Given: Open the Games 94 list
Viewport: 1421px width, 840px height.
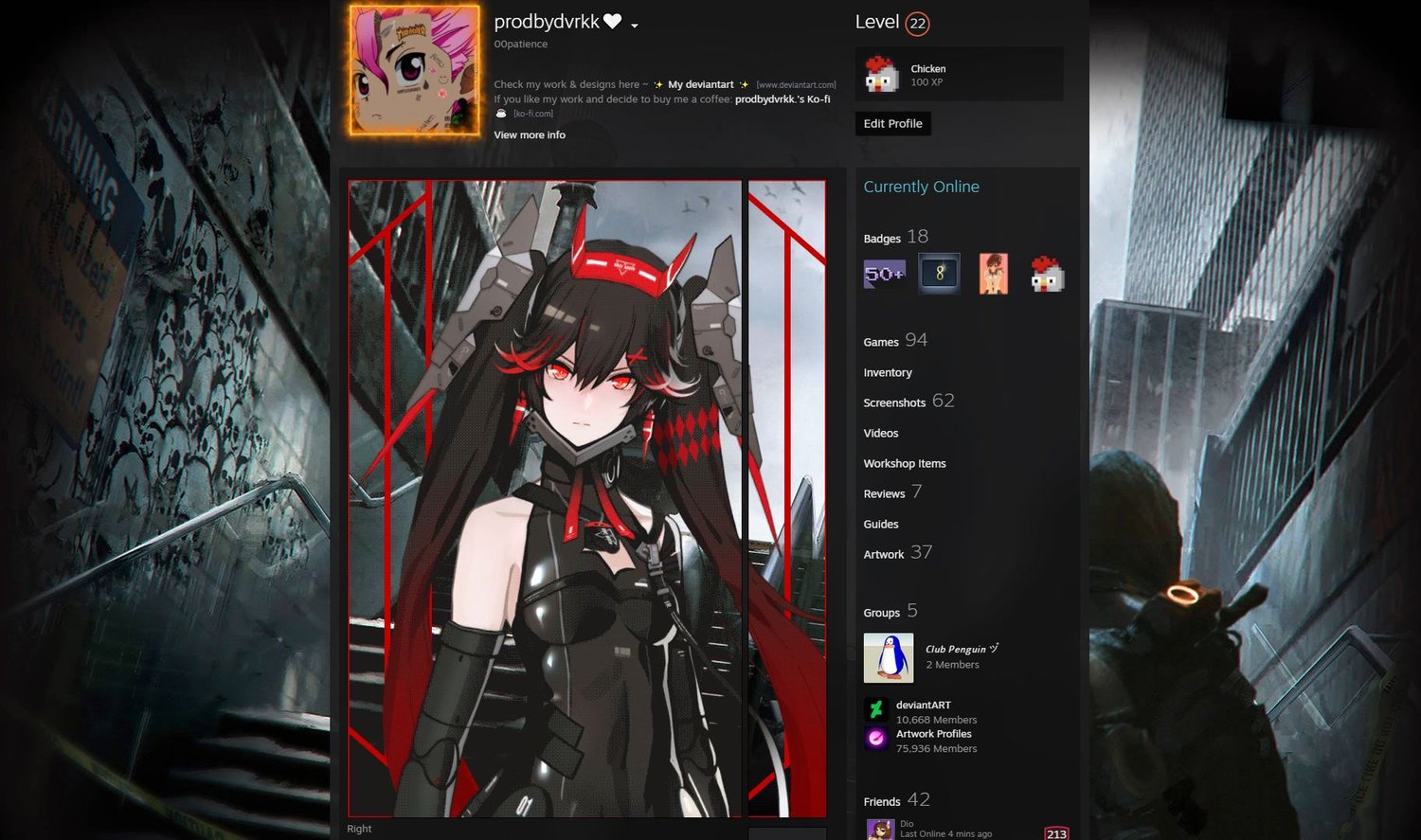Looking at the screenshot, I should (x=895, y=341).
